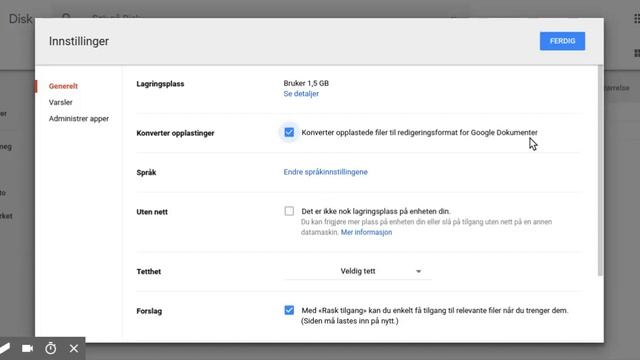This screenshot has height=360, width=640.
Task: Click the settings dialog vertical scrollbar
Action: pos(600,171)
